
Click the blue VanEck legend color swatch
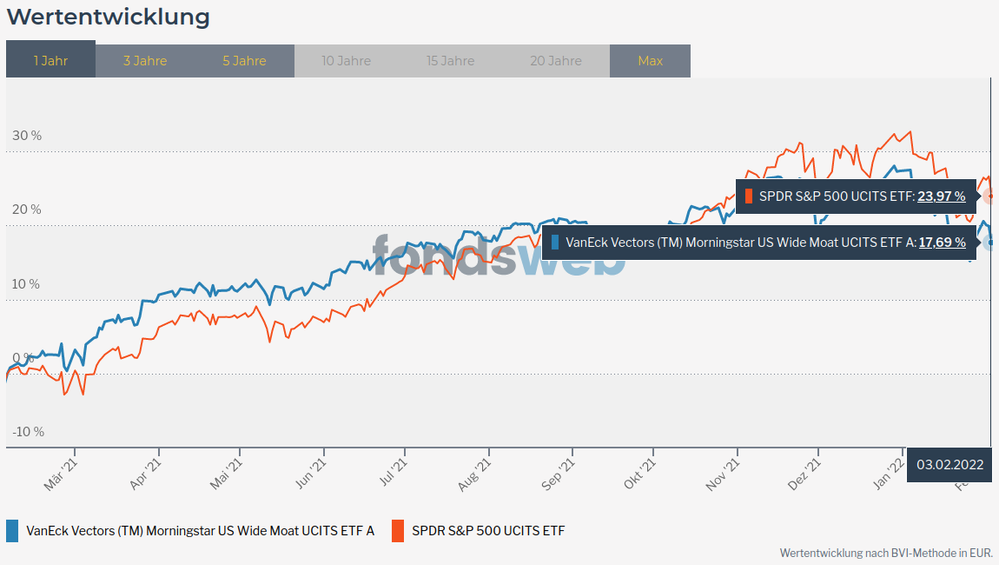12,530
